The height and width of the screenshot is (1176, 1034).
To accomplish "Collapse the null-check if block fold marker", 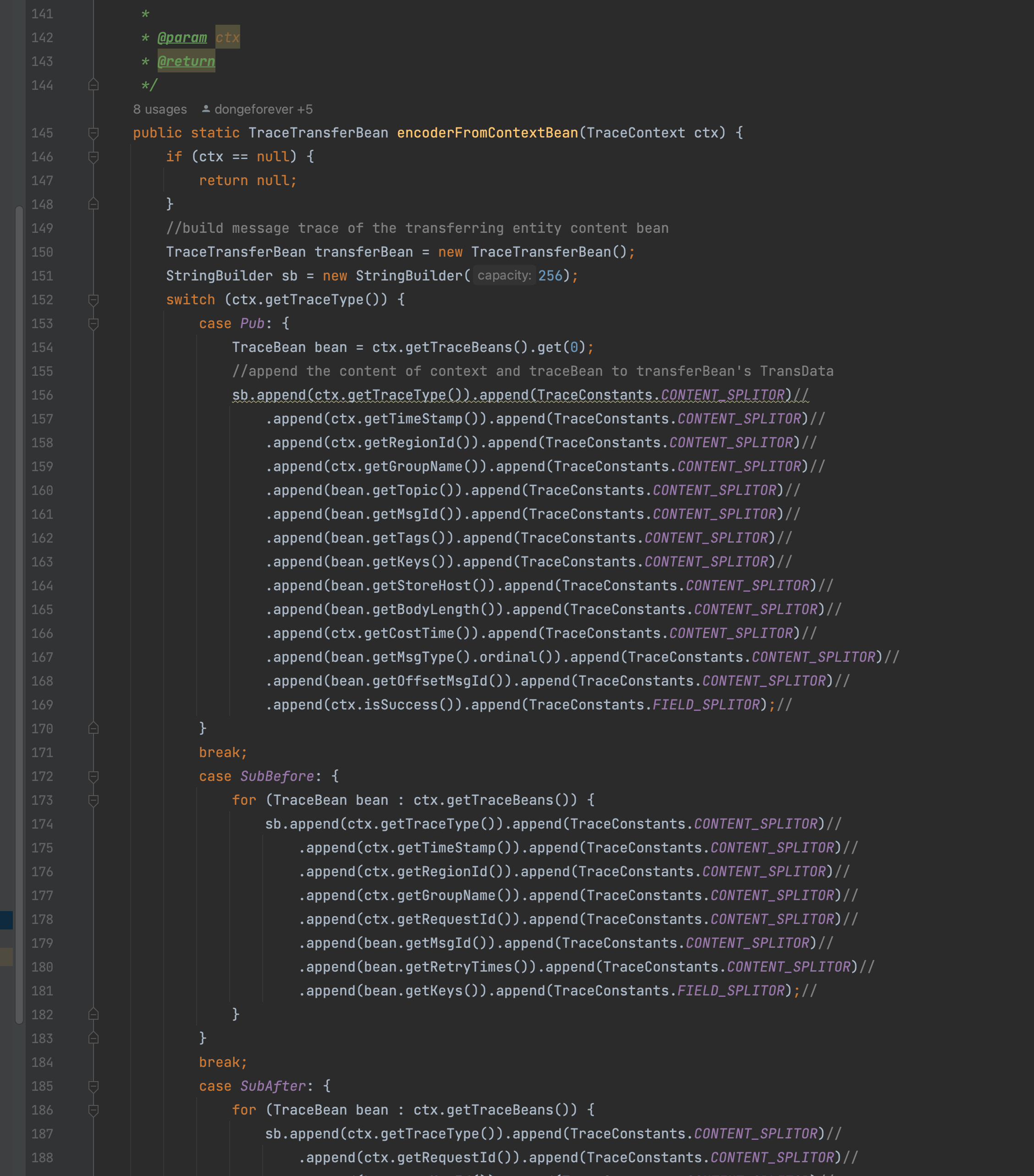I will pyautogui.click(x=93, y=156).
